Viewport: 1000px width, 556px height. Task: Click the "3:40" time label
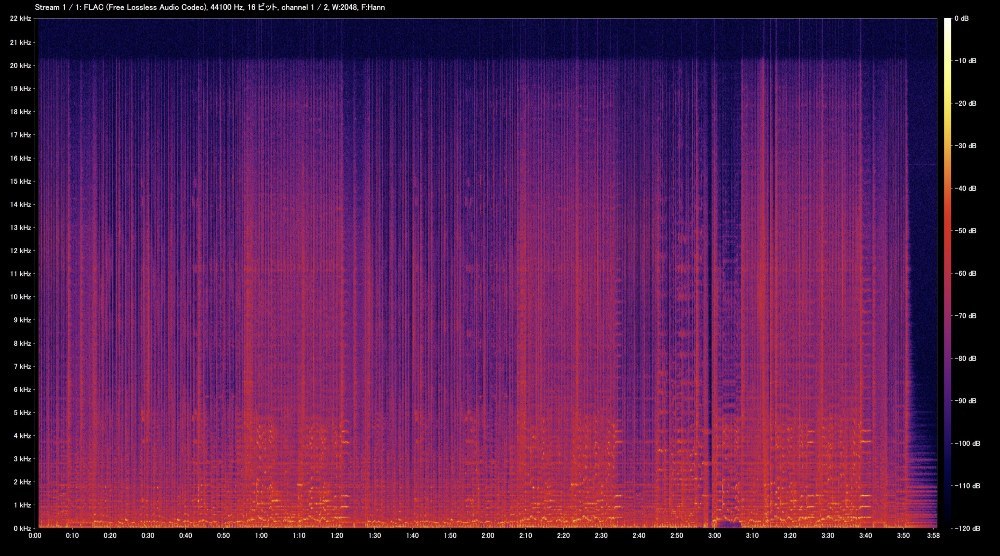(x=865, y=536)
